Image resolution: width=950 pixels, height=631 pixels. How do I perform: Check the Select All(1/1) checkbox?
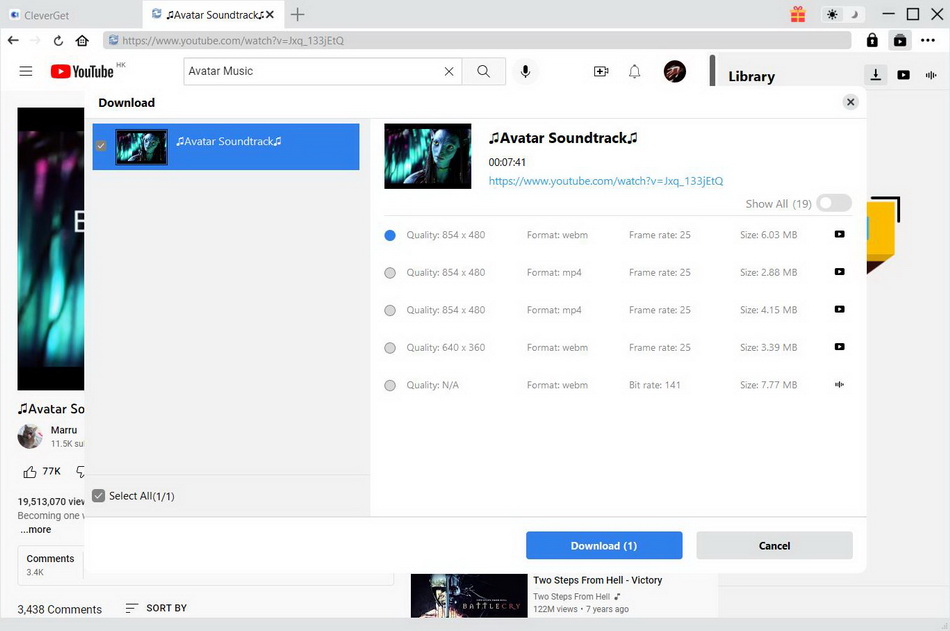pyautogui.click(x=99, y=496)
